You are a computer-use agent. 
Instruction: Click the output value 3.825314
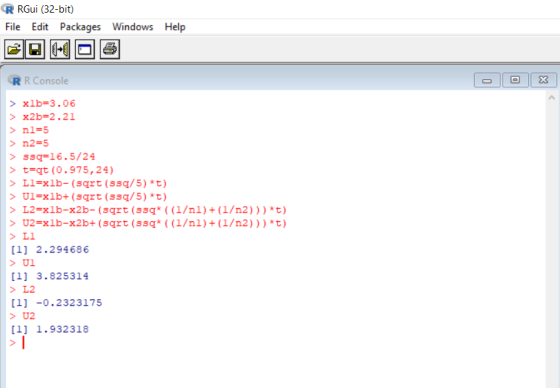point(62,276)
